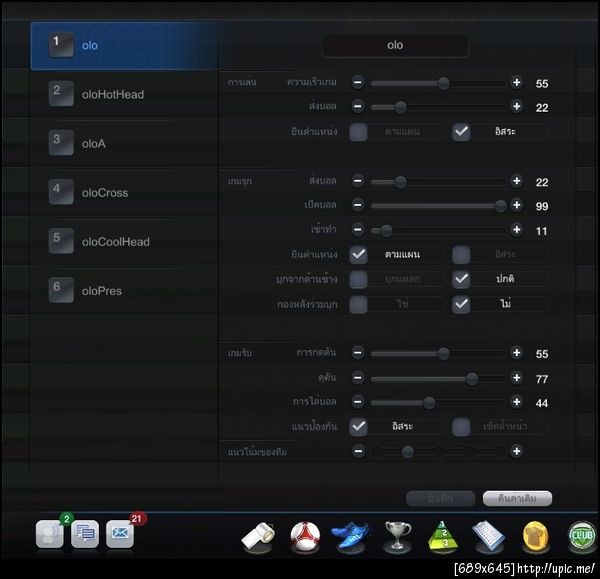Click the ความเร็วเกม speed slider handle
The height and width of the screenshot is (579, 600).
443,83
